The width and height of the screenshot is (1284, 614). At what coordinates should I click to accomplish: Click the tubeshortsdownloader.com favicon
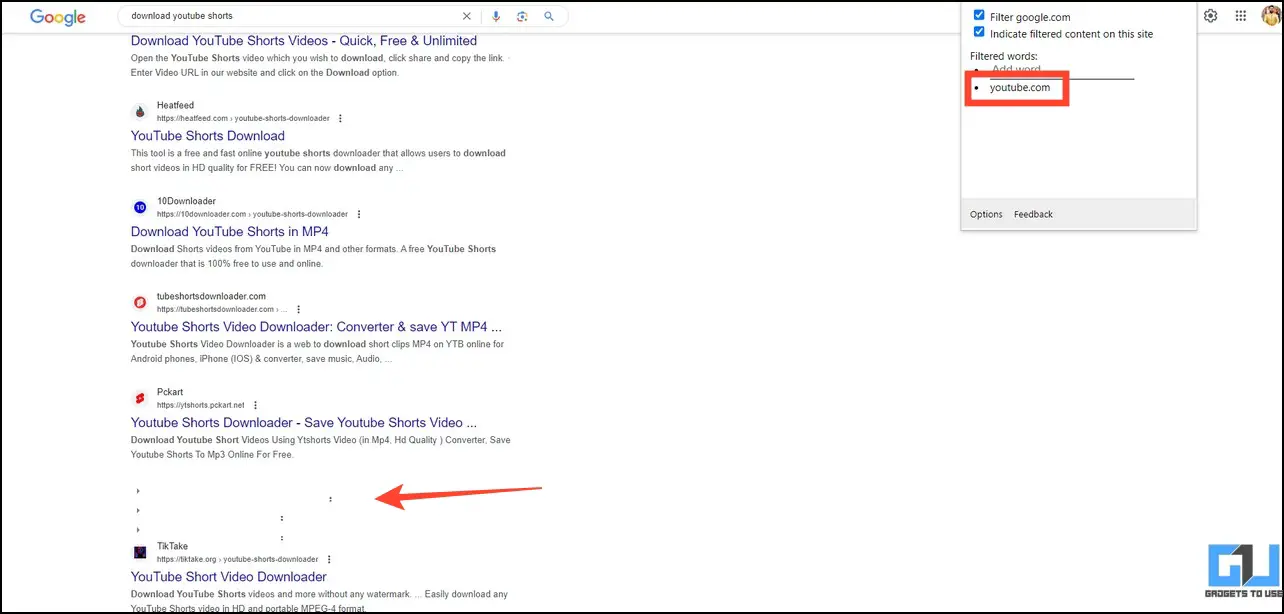pyautogui.click(x=140, y=302)
